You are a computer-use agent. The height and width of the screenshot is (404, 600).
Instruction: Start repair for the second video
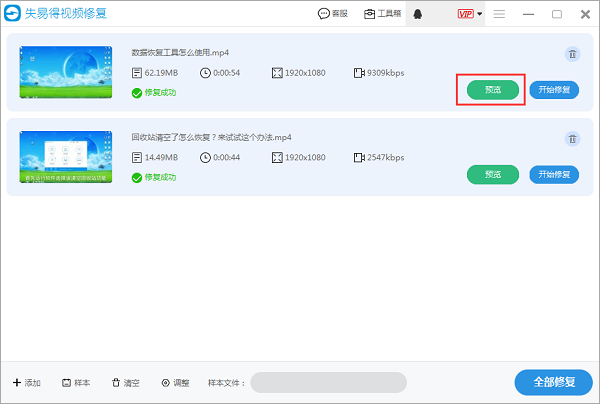pyautogui.click(x=554, y=174)
